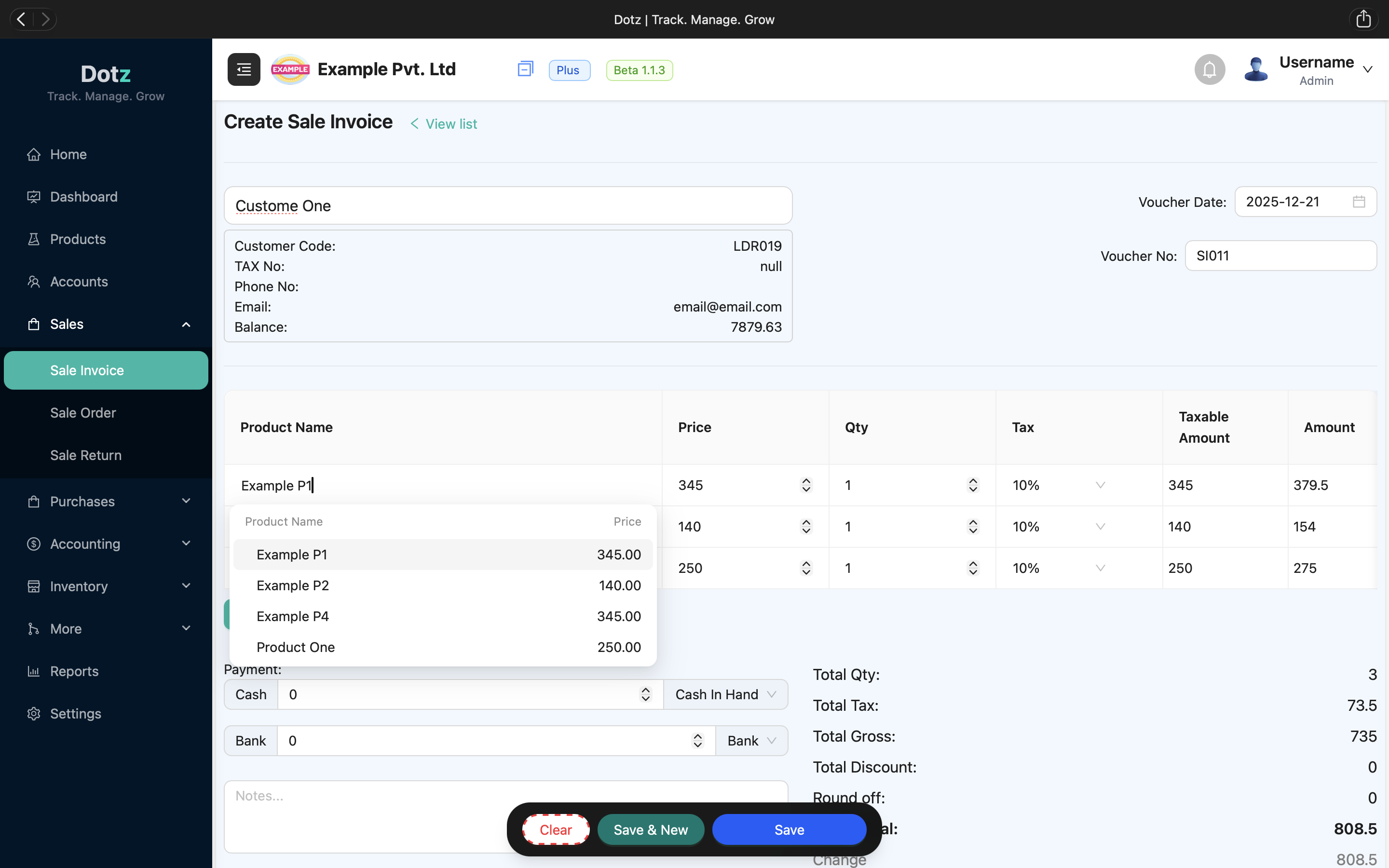Click the macOS share icon in title bar
Screen dimensions: 1389x868
coord(1364,19)
